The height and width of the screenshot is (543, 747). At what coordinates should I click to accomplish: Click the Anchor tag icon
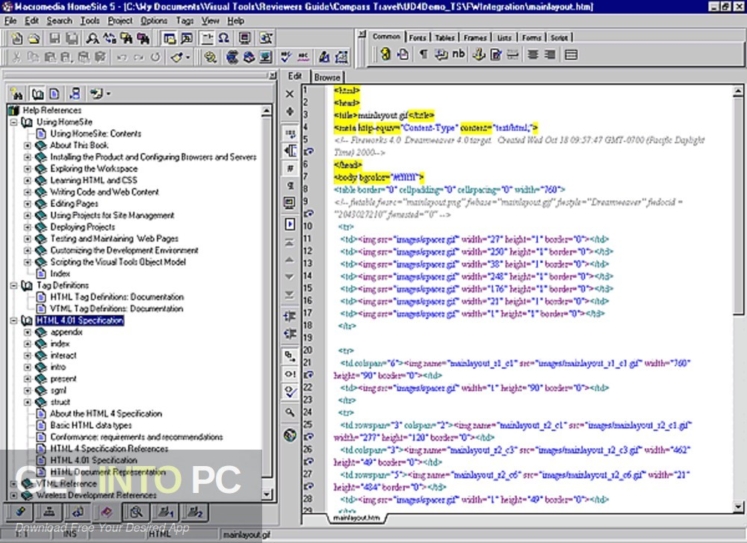(478, 55)
